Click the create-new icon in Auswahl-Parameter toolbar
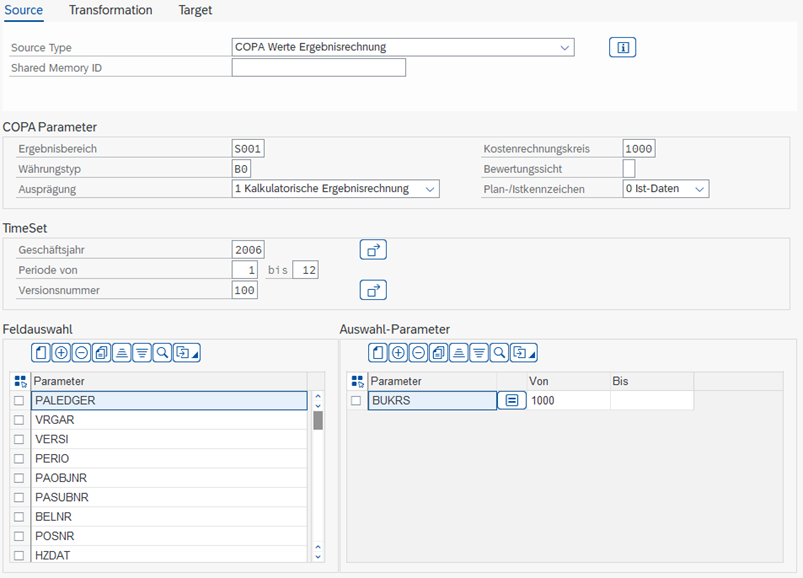Image resolution: width=803 pixels, height=578 pixels. (378, 353)
